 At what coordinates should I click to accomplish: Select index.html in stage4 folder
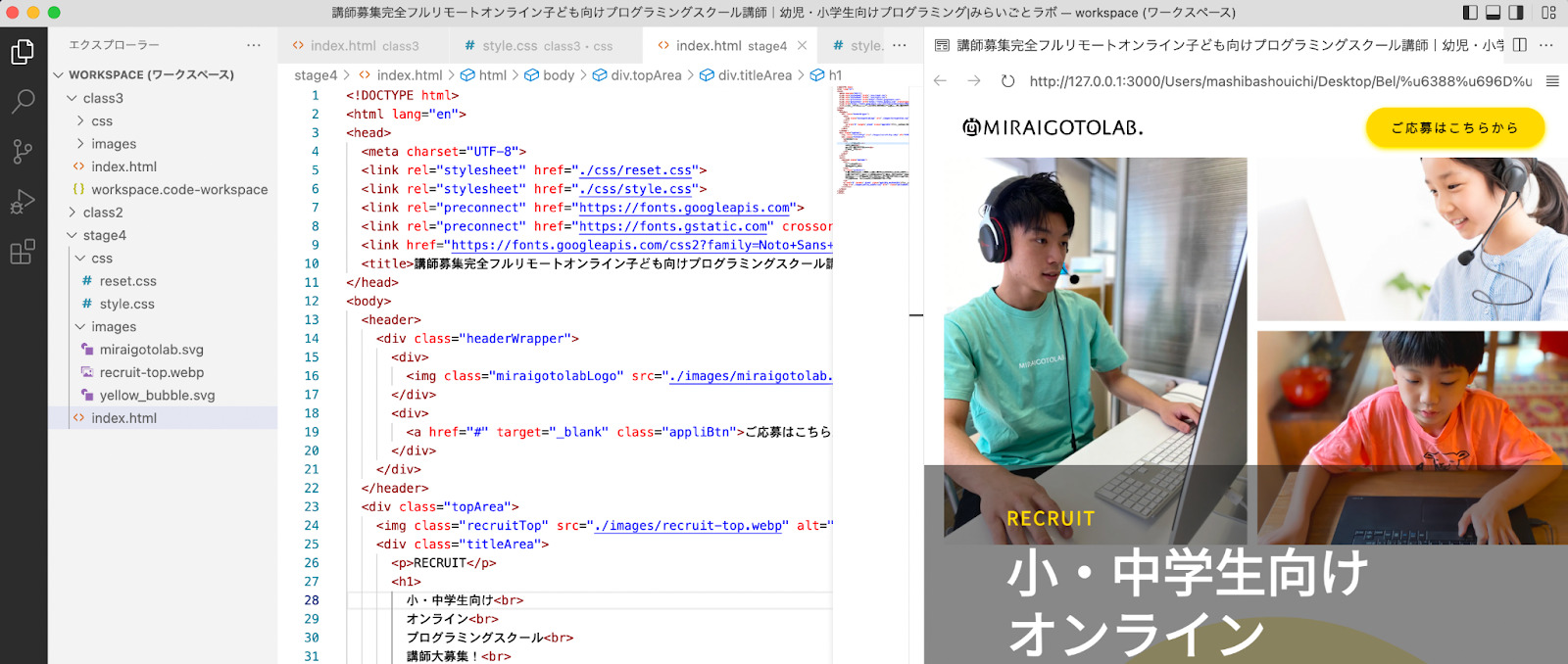(x=163, y=418)
